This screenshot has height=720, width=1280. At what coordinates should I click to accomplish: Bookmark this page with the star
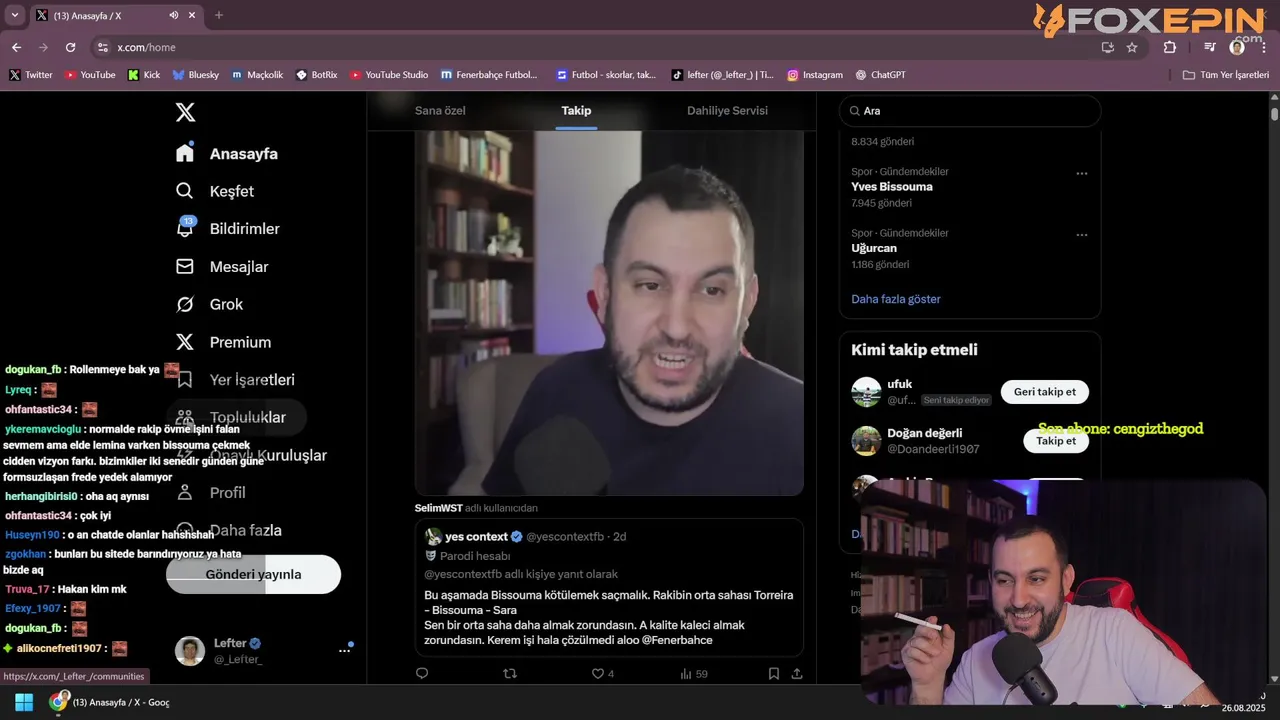pyautogui.click(x=1132, y=47)
